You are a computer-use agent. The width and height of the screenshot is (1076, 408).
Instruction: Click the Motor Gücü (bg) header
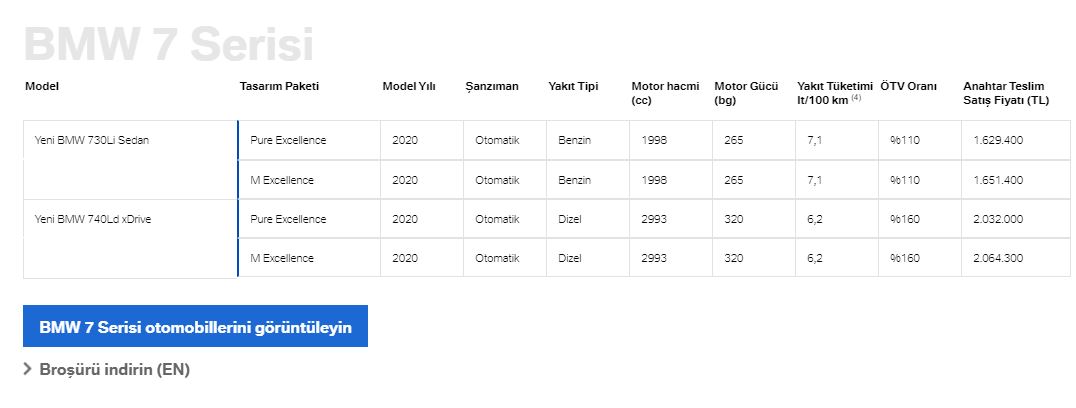point(746,93)
